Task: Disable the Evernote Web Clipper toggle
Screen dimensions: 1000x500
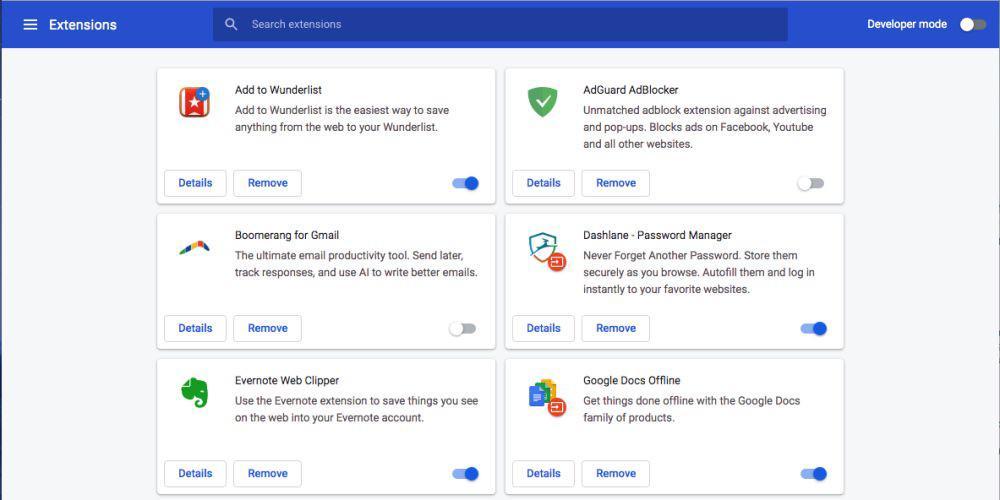Action: coord(466,474)
